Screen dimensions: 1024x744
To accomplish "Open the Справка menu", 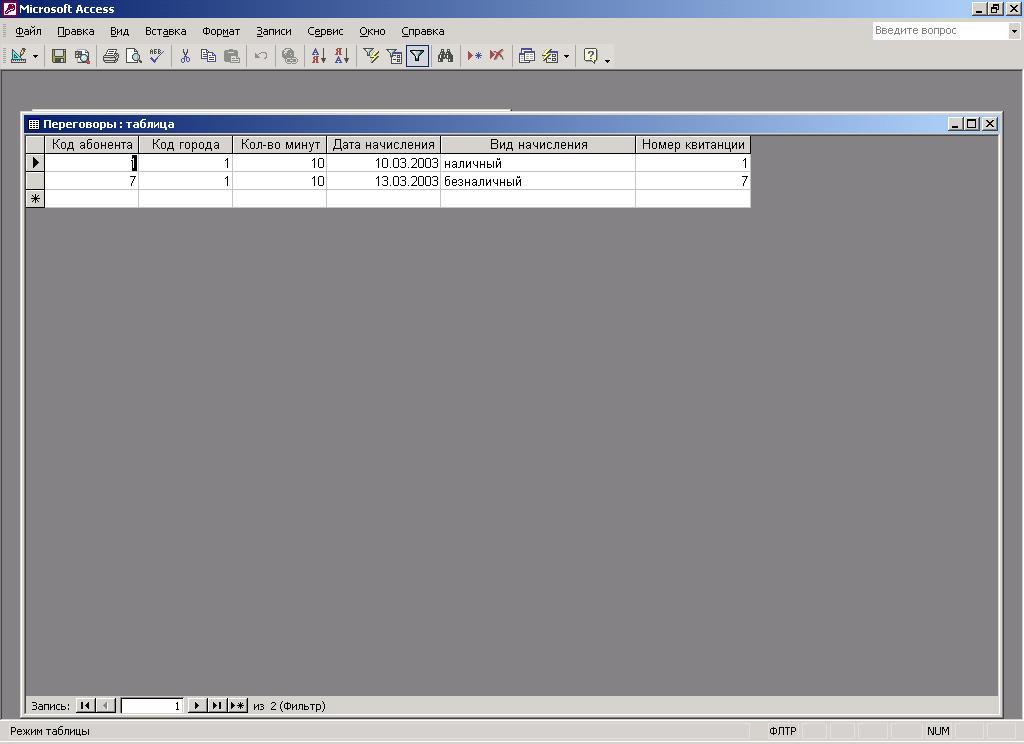I will point(423,31).
